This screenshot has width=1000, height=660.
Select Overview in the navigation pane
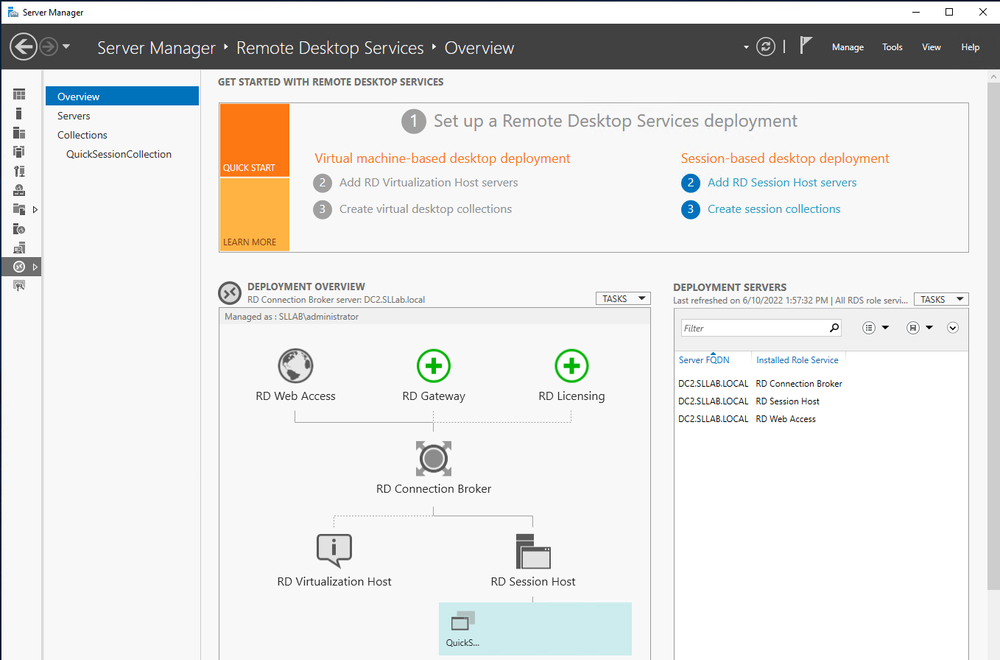[x=122, y=96]
